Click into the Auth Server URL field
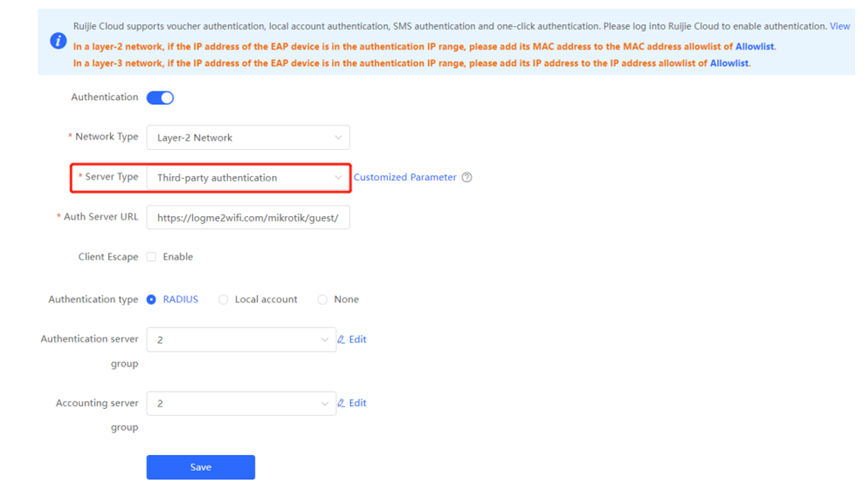Image resolution: width=863 pixels, height=503 pixels. (248, 217)
